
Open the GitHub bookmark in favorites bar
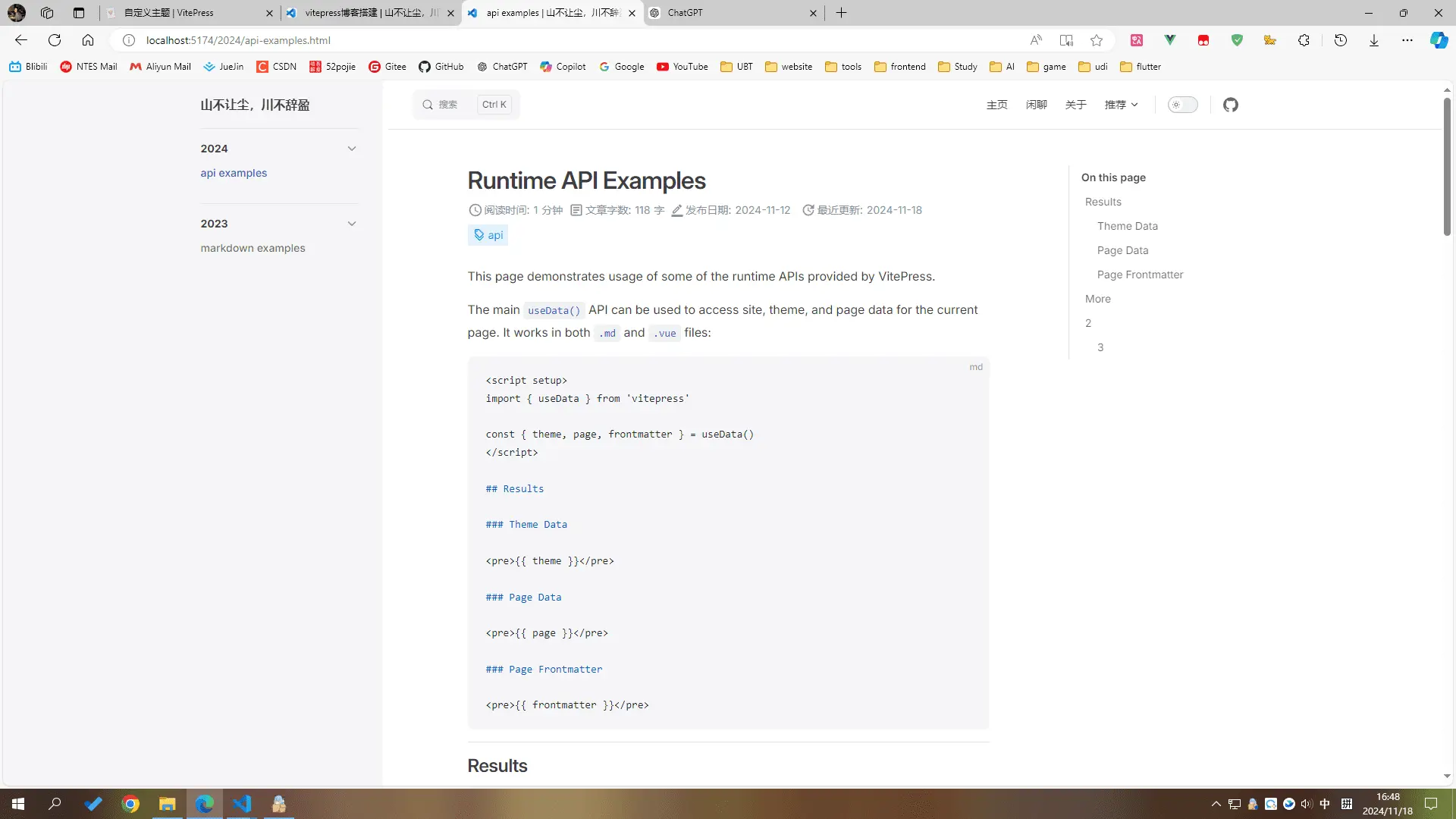coord(441,67)
